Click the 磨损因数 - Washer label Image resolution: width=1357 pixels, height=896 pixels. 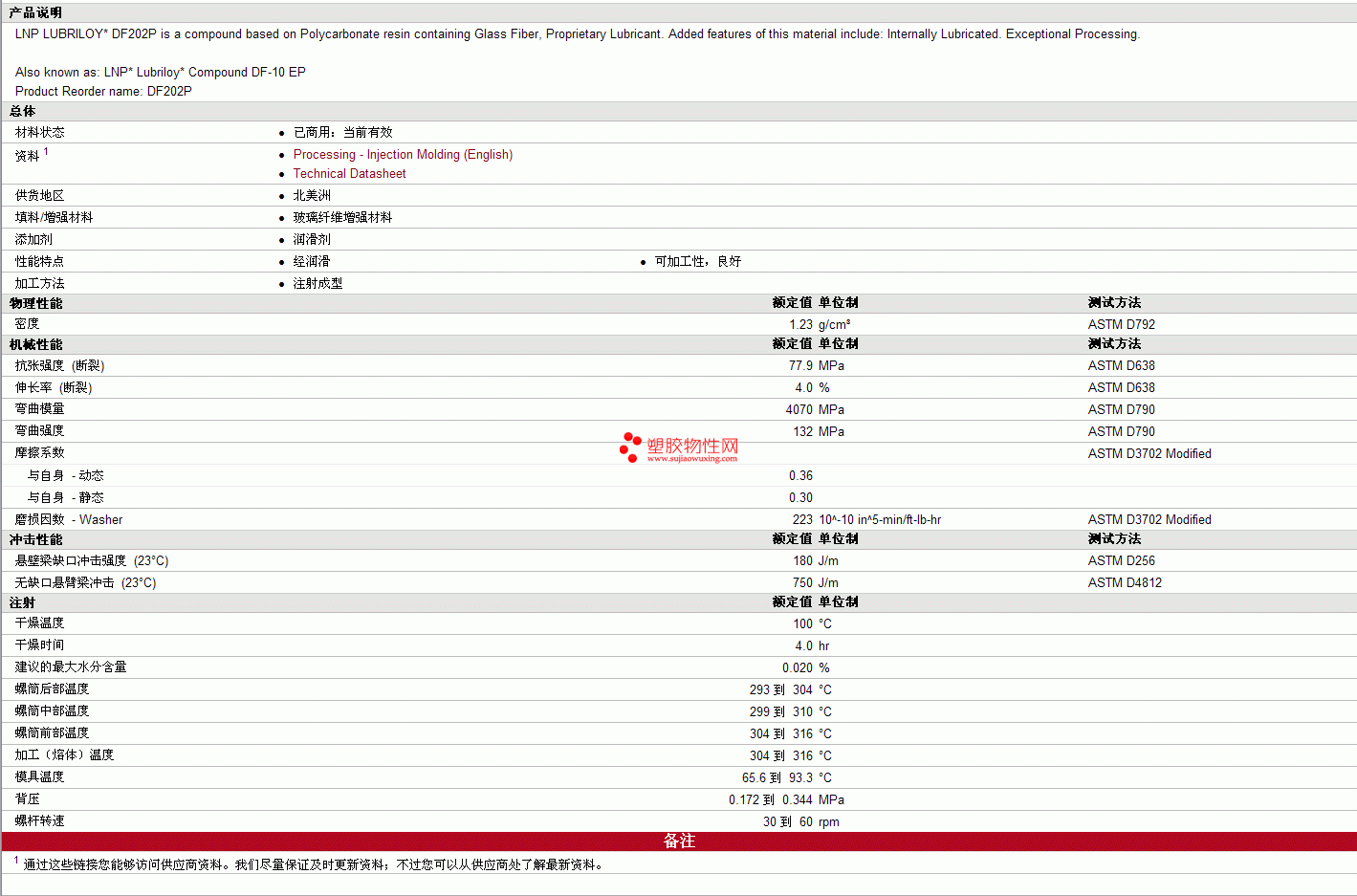point(69,520)
